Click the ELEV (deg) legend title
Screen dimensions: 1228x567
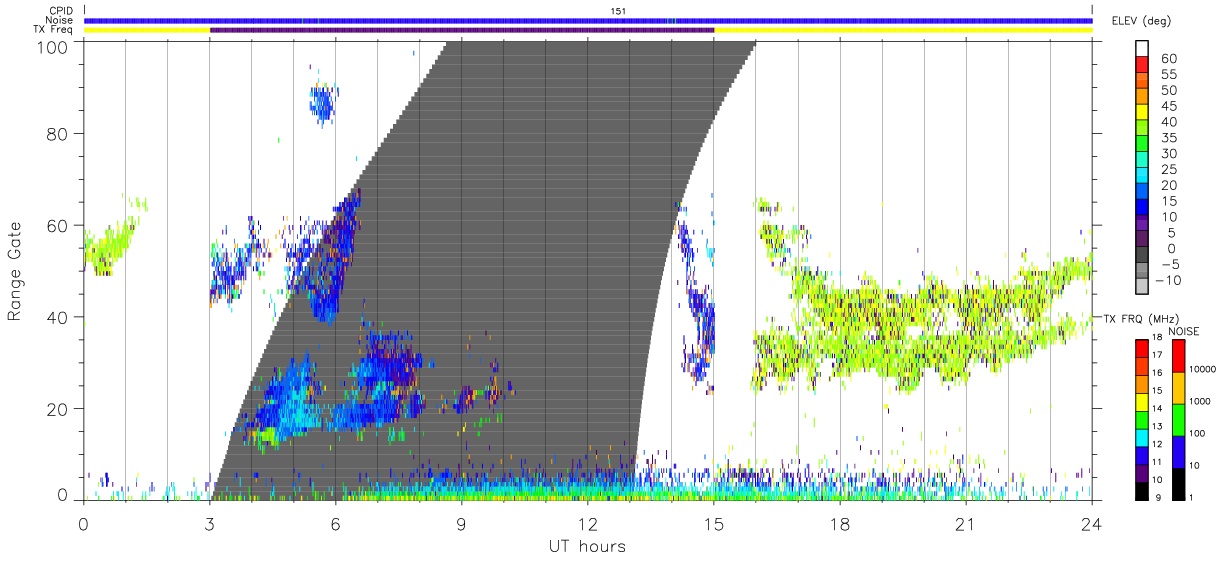[x=1141, y=21]
